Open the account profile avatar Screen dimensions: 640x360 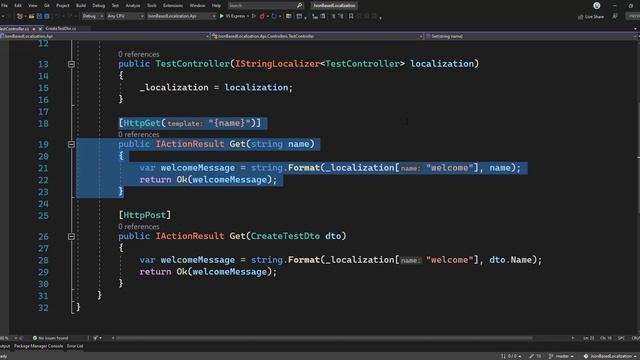point(597,5)
